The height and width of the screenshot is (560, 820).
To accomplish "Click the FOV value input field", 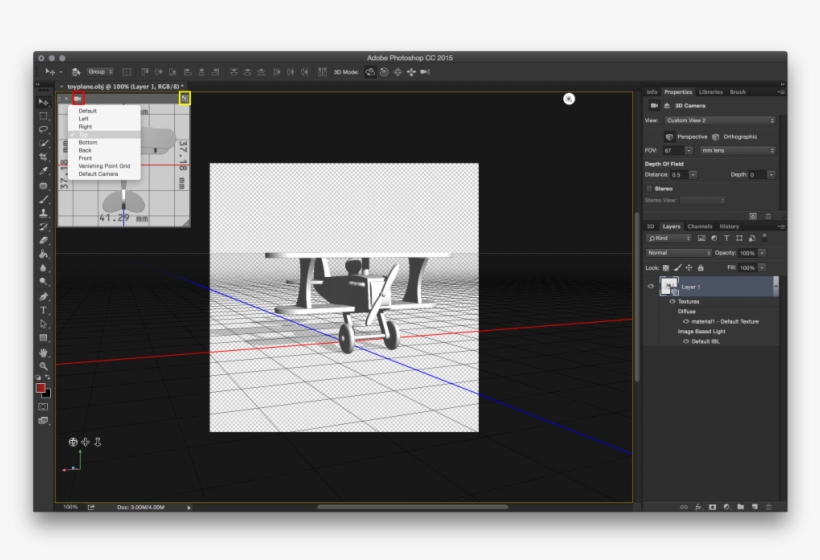I will tap(671, 150).
